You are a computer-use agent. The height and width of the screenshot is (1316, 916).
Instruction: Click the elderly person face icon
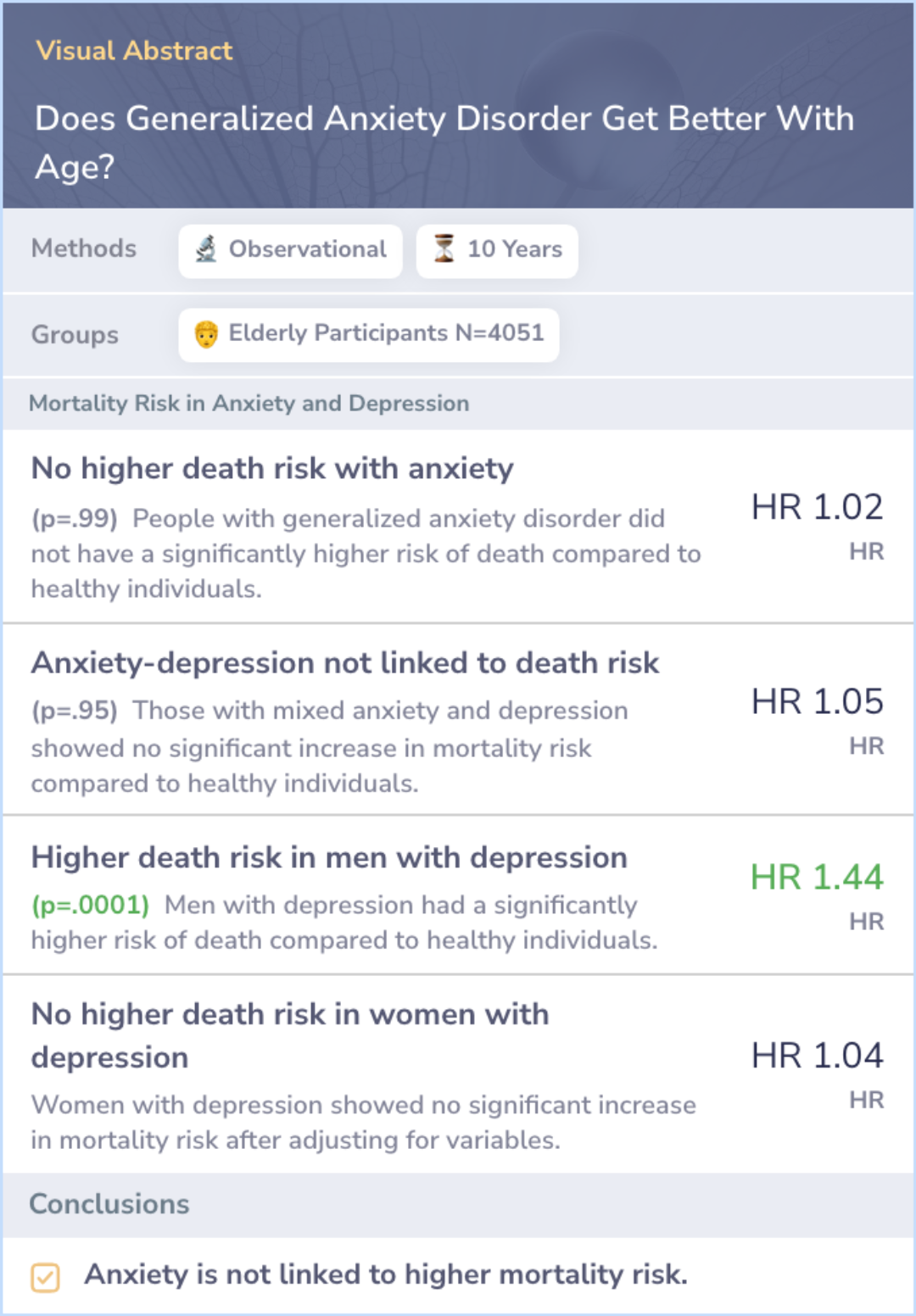[206, 334]
